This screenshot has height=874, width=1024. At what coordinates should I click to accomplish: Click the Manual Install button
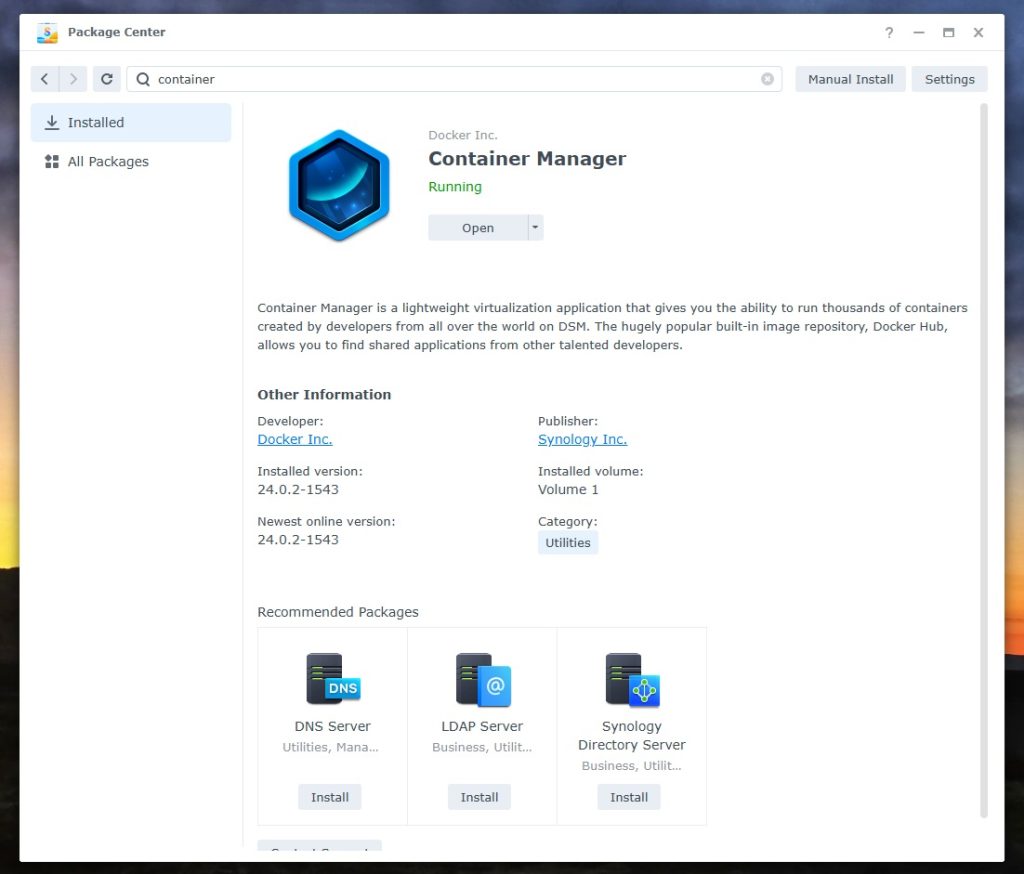click(x=850, y=79)
